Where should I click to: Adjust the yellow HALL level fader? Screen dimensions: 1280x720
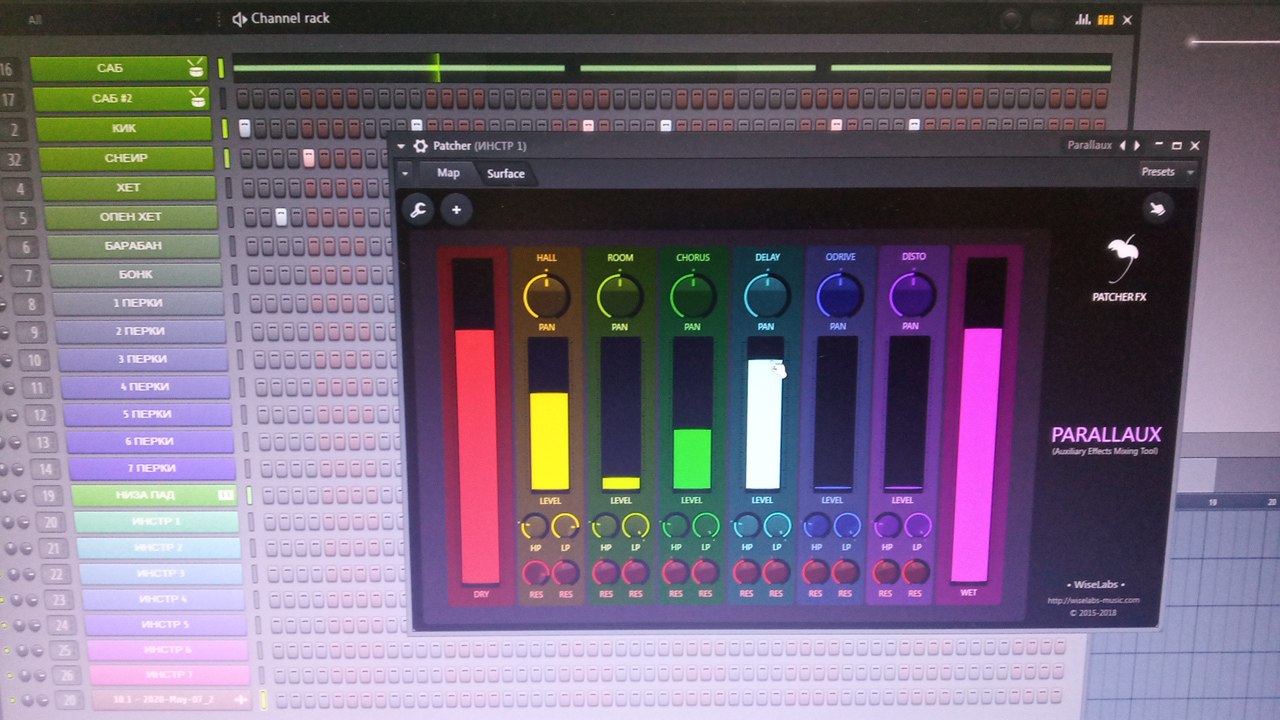pos(548,414)
